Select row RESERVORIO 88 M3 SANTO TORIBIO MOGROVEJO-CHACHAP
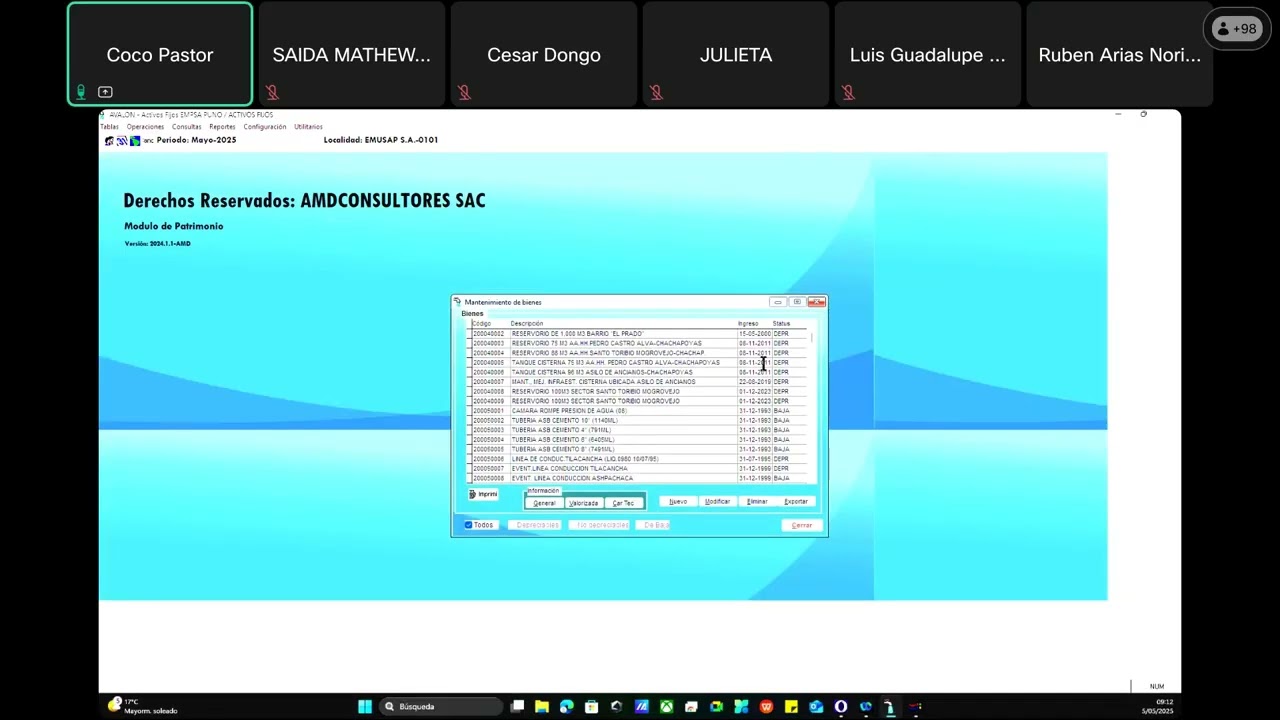 click(638, 353)
